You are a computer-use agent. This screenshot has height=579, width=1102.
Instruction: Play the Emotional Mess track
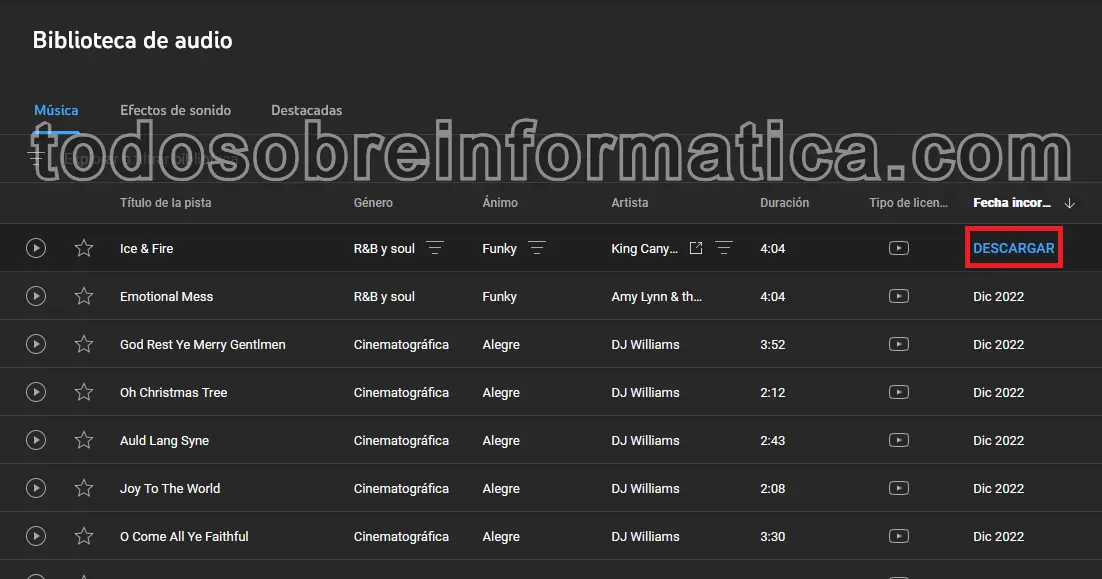coord(36,296)
